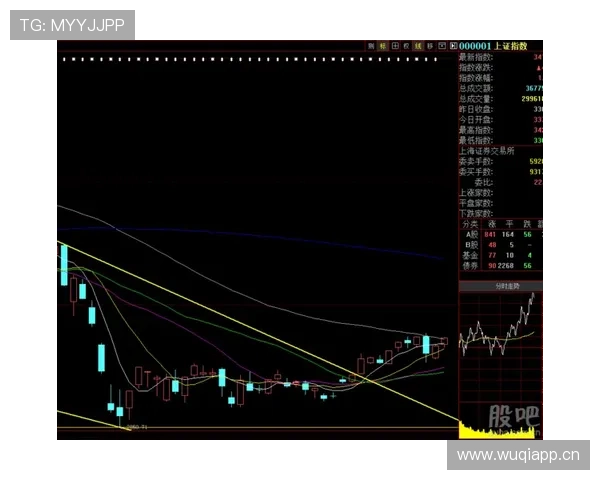Click the 今日开盘 label
Image resolution: width=600 pixels, height=480 pixels.
(x=476, y=120)
